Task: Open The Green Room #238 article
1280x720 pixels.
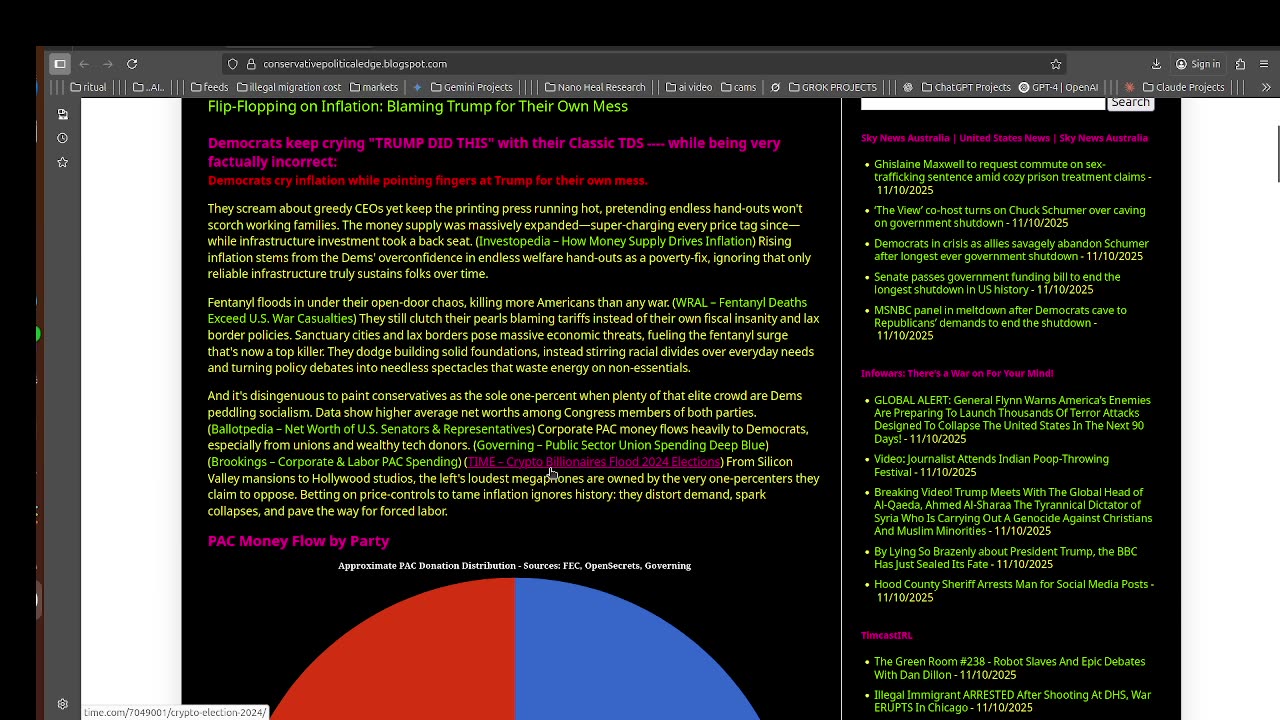Action: click(1009, 668)
